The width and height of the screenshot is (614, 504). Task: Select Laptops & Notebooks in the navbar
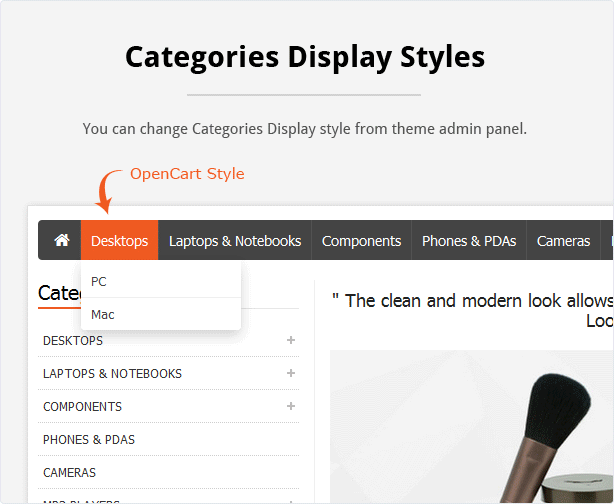(235, 240)
